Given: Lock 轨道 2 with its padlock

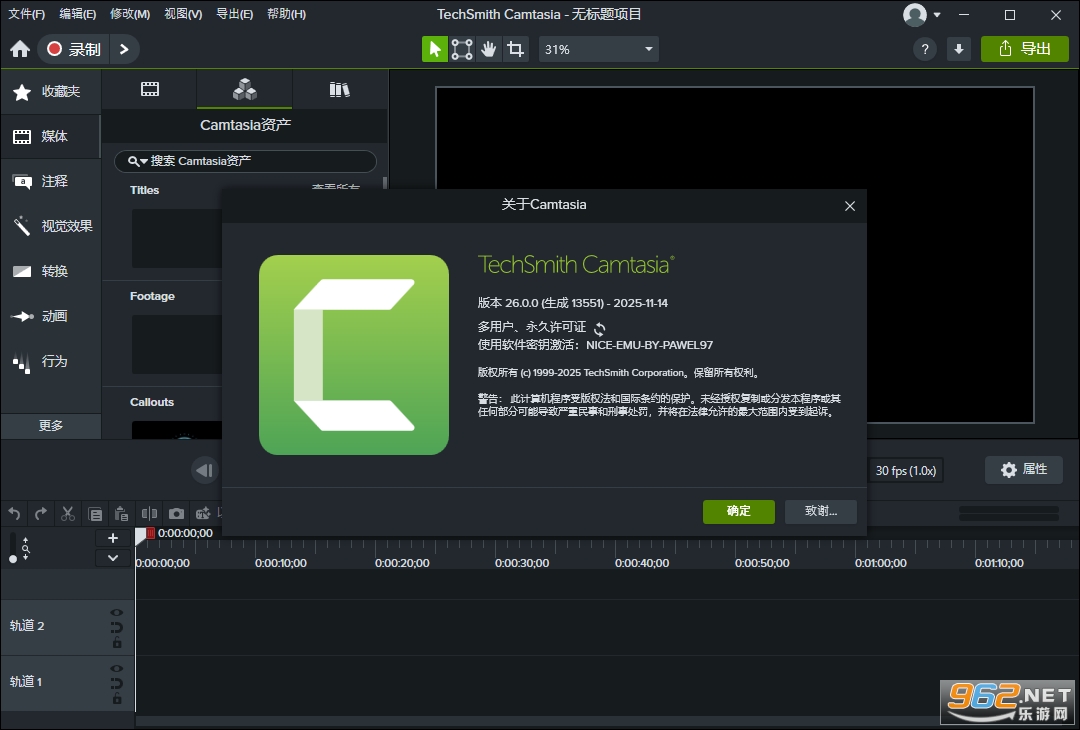Looking at the screenshot, I should (x=116, y=643).
